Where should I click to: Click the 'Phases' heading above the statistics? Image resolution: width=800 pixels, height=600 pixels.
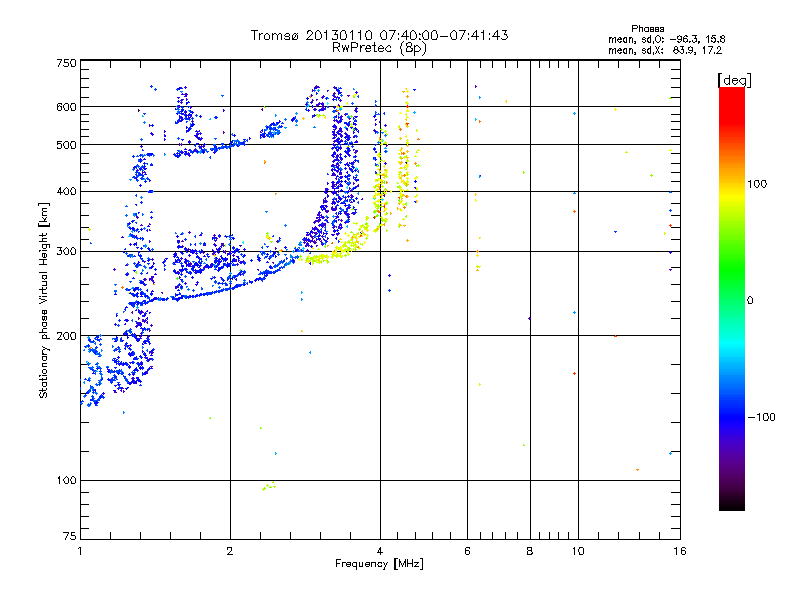point(647,29)
